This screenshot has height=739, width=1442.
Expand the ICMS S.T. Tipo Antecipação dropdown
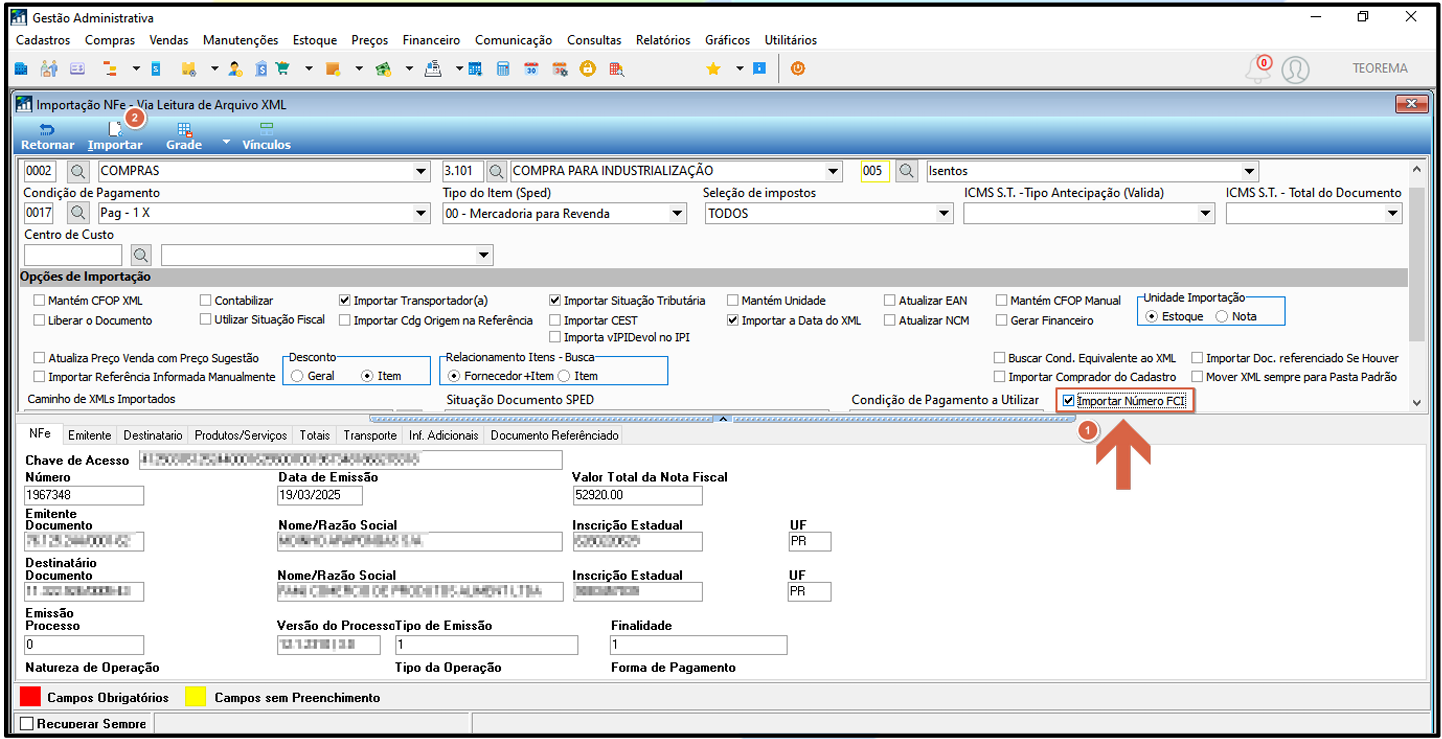(1204, 213)
